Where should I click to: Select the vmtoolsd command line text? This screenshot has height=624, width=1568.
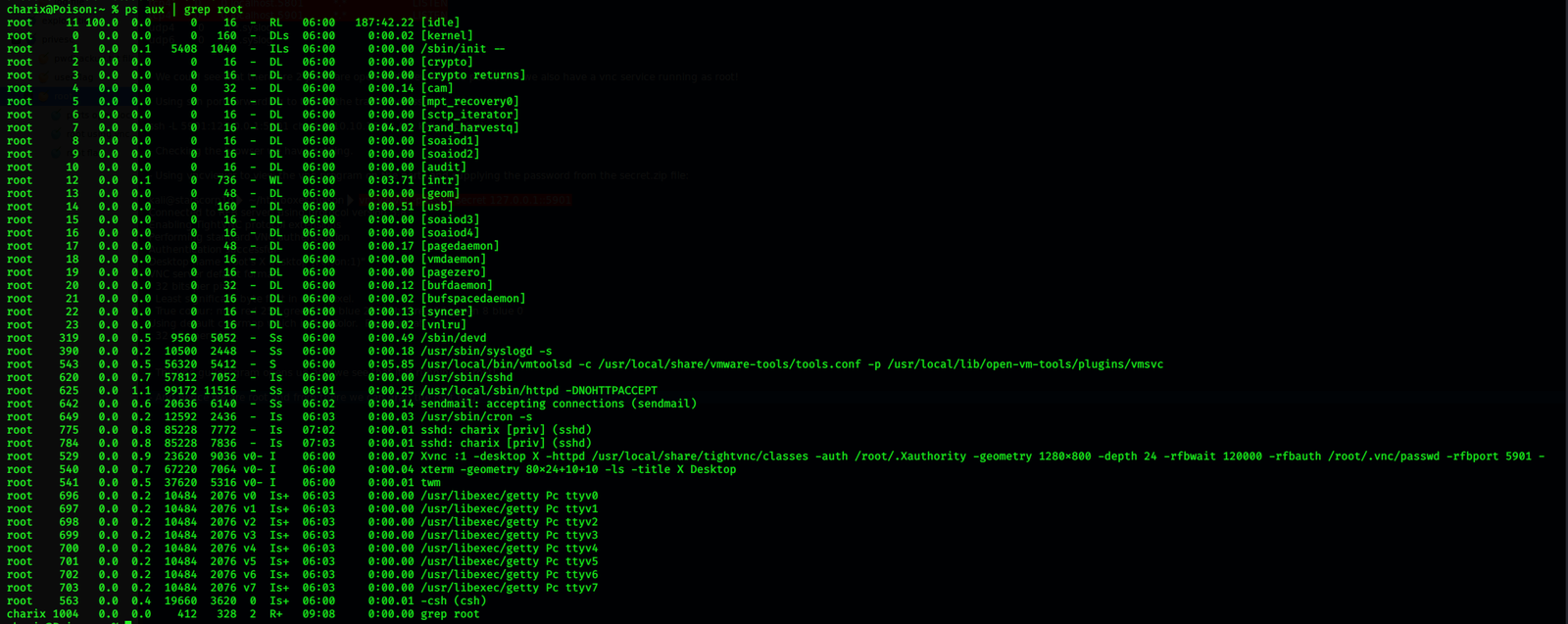point(792,364)
